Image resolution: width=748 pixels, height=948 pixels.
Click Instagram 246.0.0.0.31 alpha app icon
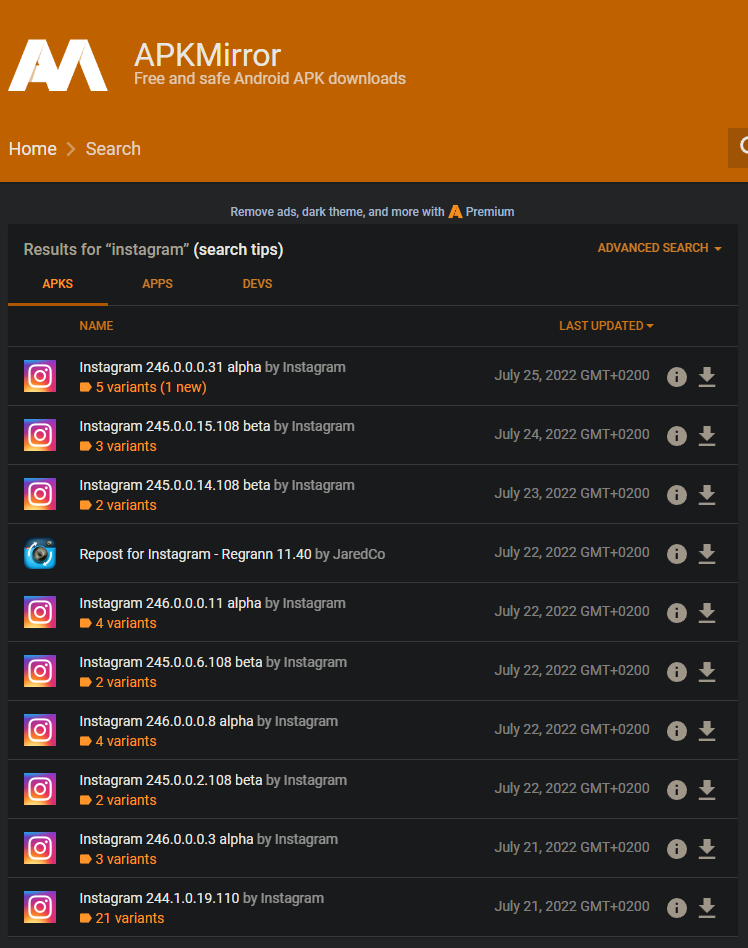[x=40, y=376]
